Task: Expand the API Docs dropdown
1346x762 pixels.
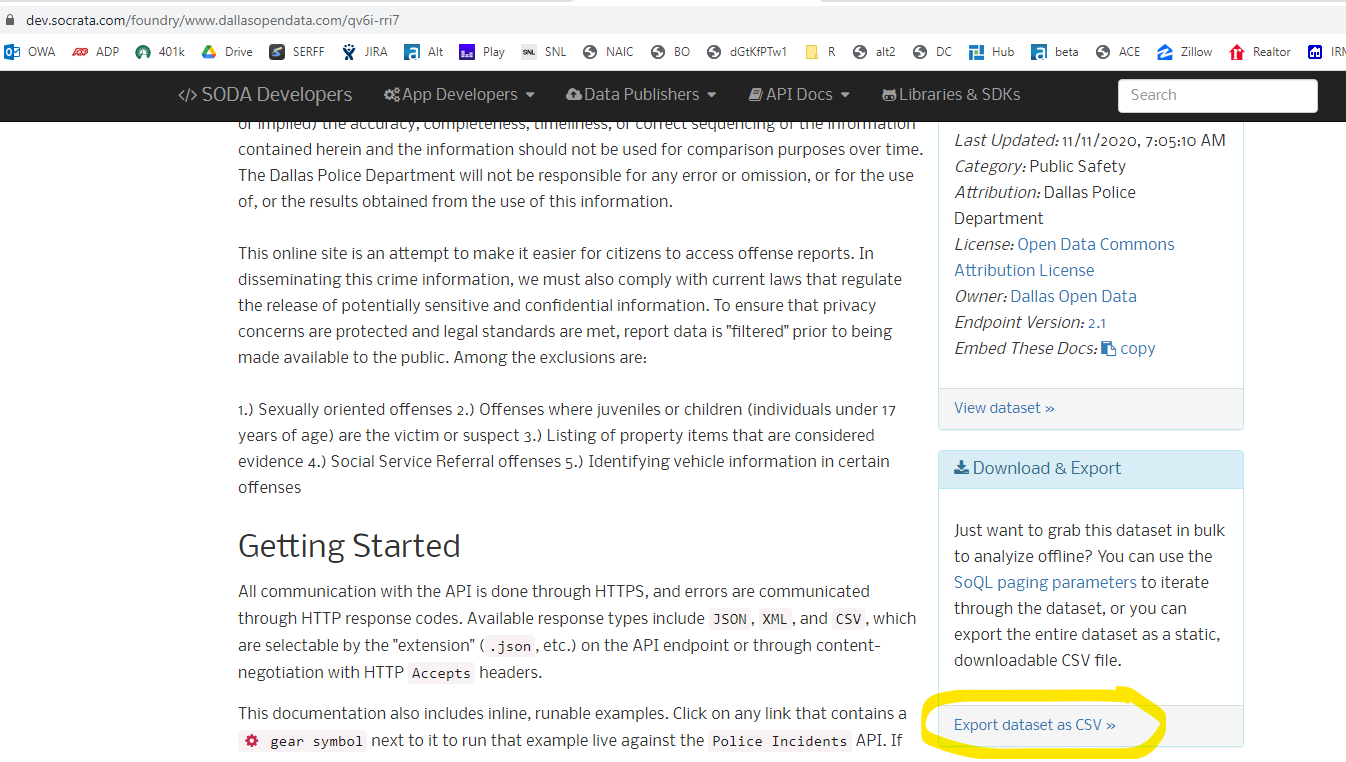Action: (798, 94)
